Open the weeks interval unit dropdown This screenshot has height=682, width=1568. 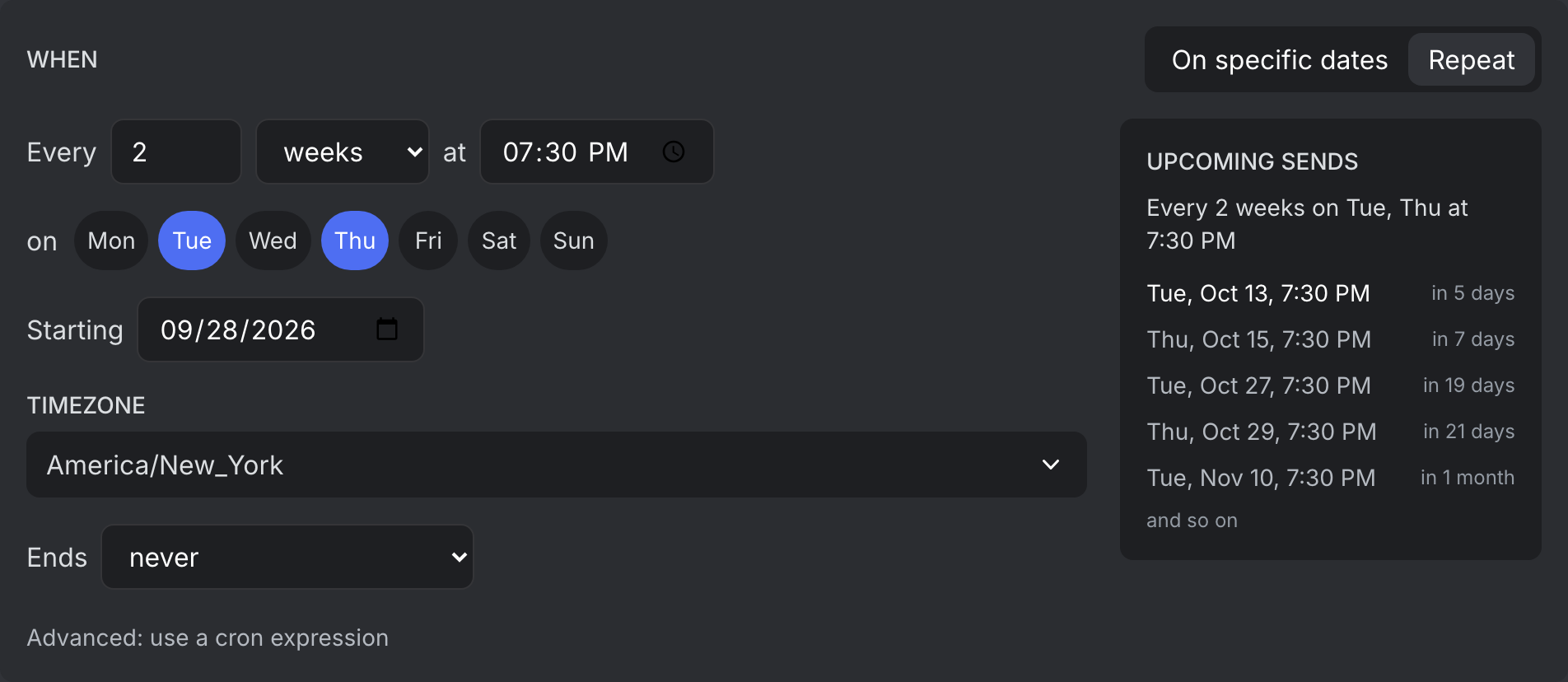343,152
